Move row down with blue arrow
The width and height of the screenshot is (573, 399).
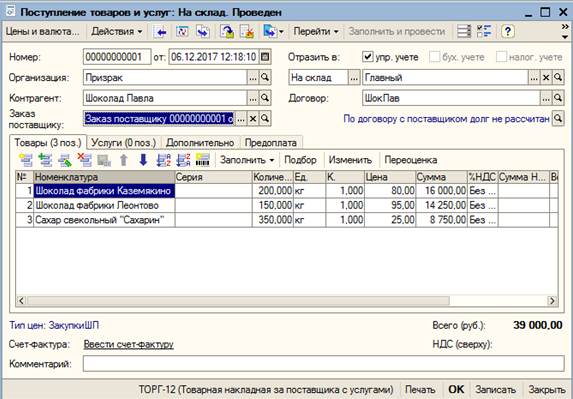[143, 160]
